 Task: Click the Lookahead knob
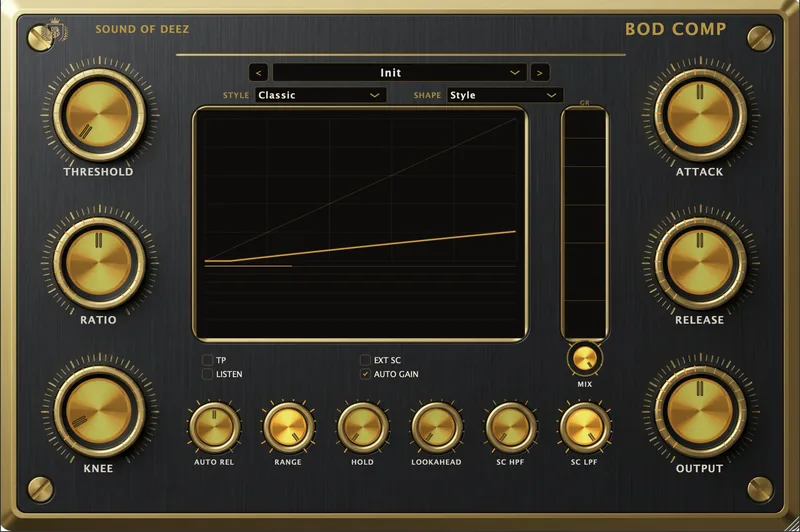point(437,427)
